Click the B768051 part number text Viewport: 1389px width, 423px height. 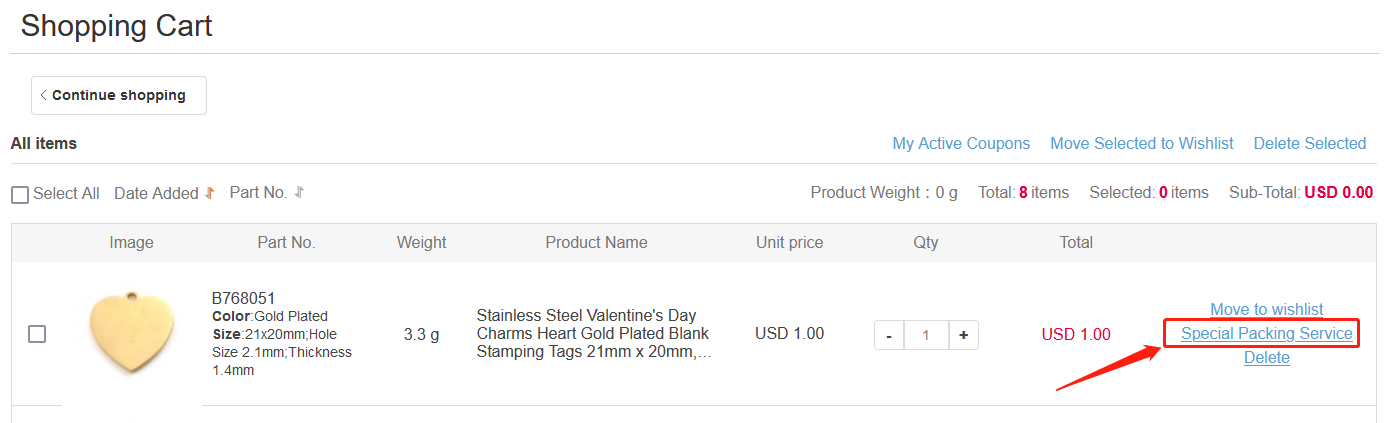244,298
